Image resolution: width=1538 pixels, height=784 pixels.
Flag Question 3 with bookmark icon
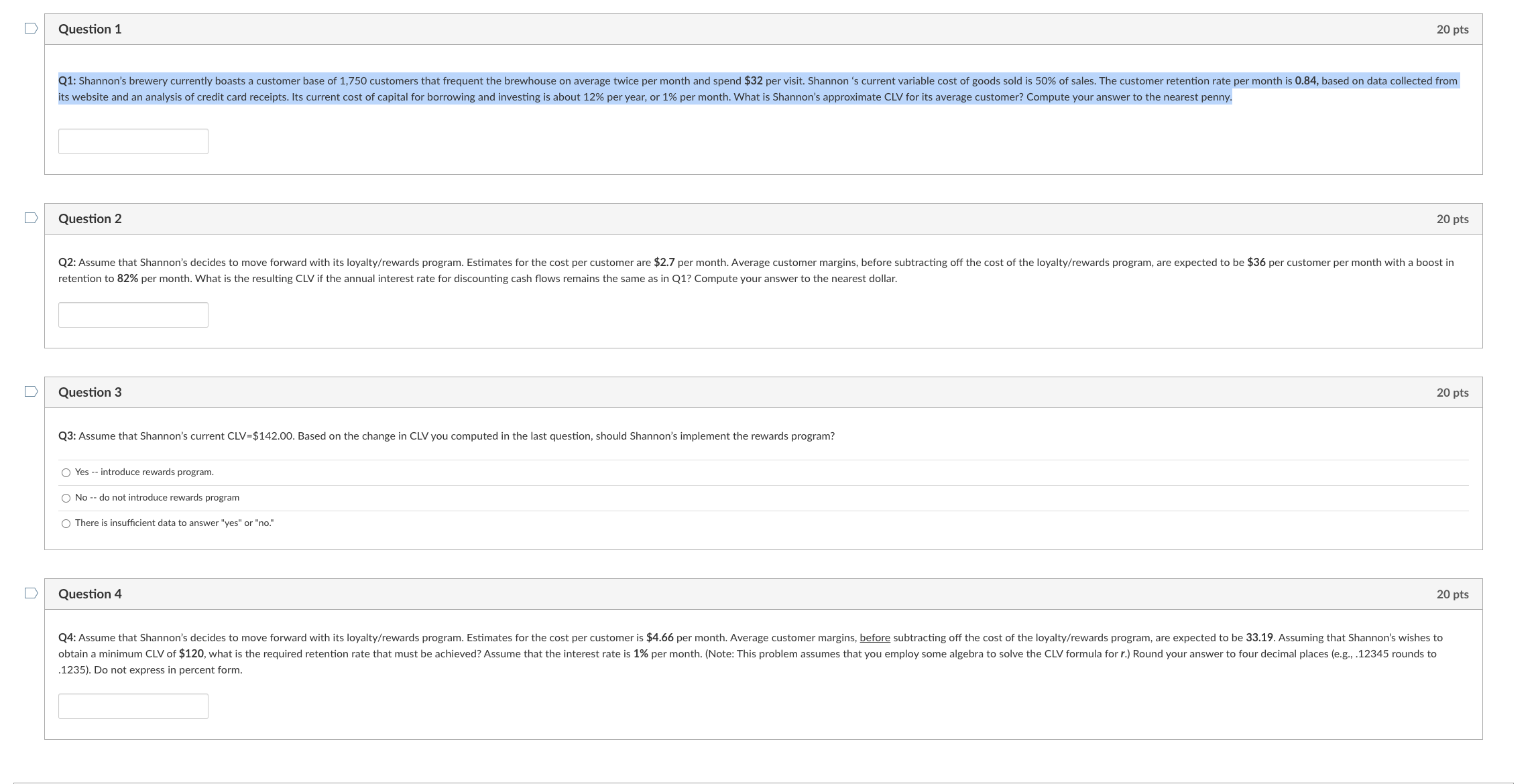(x=31, y=391)
